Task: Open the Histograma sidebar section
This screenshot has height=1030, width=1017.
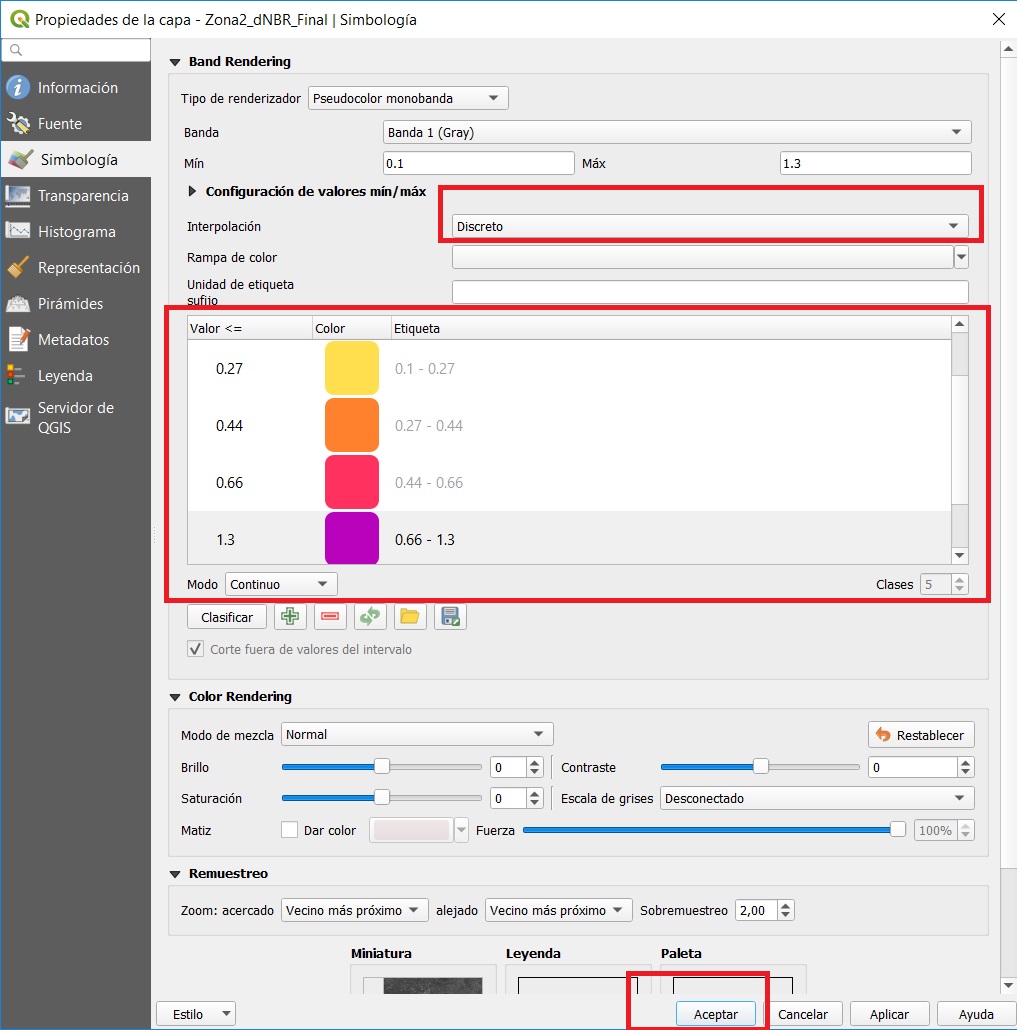Action: click(76, 232)
